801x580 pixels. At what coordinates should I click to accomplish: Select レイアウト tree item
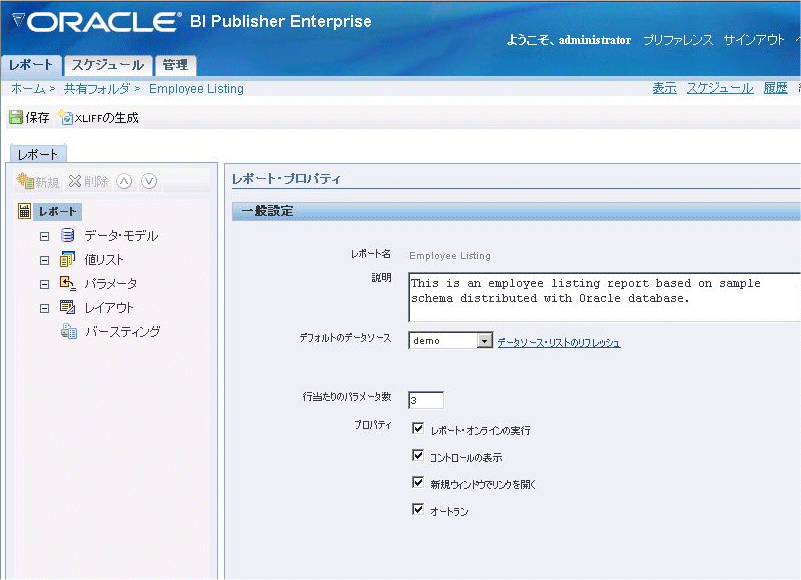[x=109, y=308]
